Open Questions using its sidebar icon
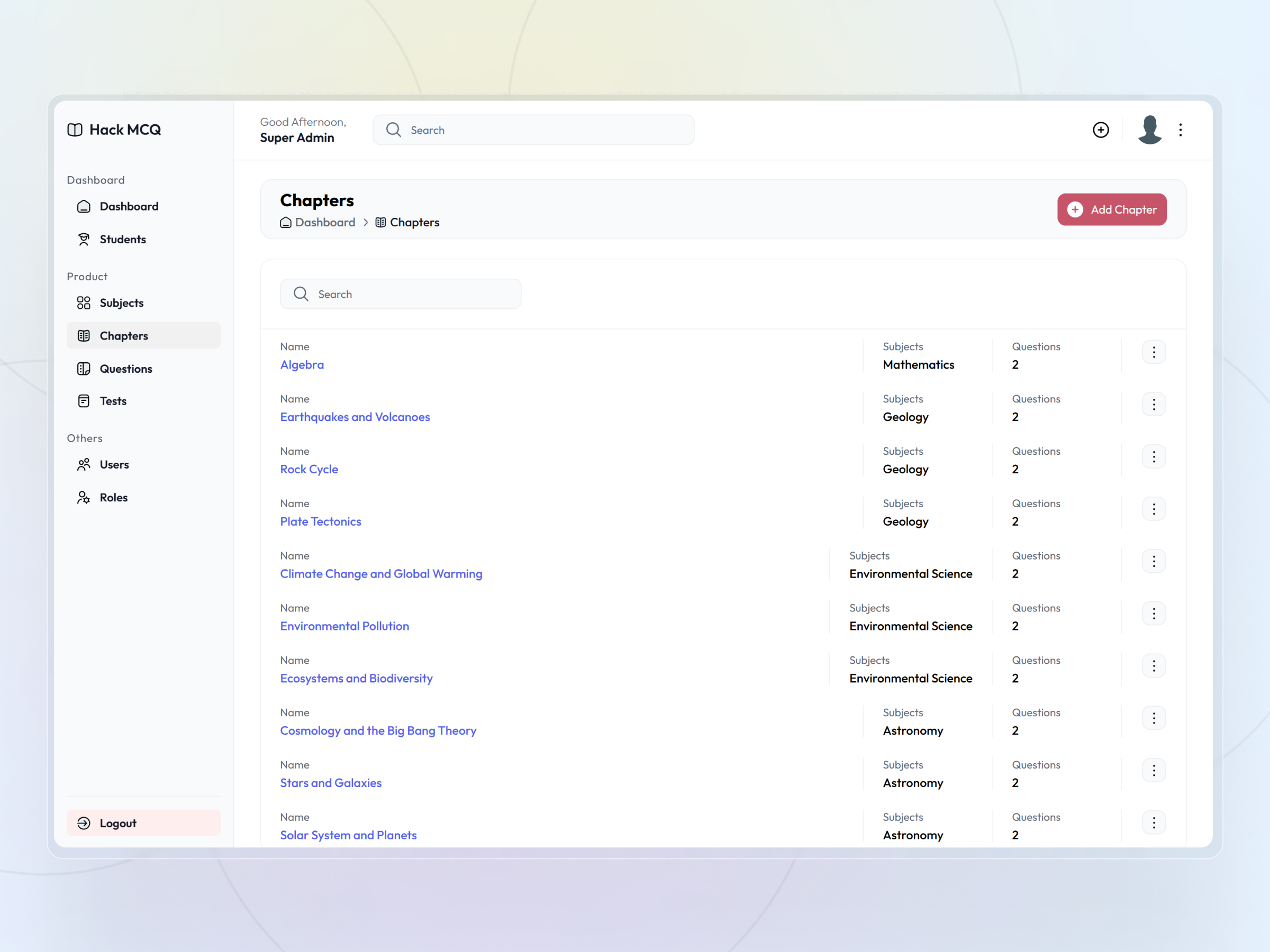 (84, 369)
